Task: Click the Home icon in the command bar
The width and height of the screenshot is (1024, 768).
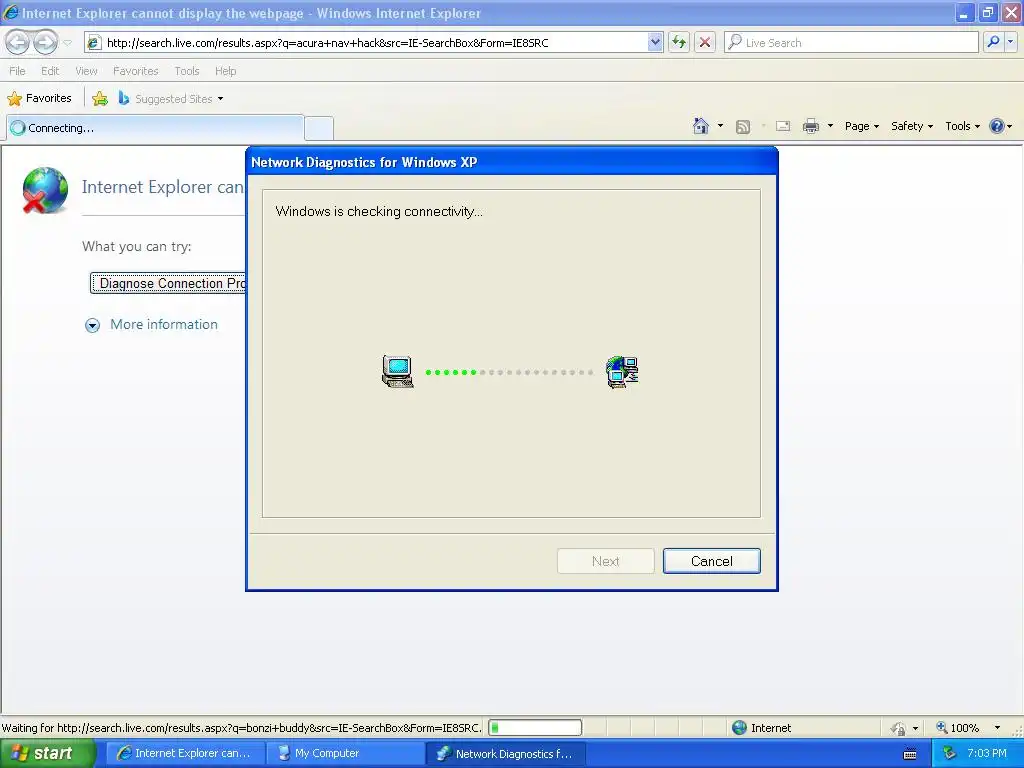Action: [x=701, y=126]
